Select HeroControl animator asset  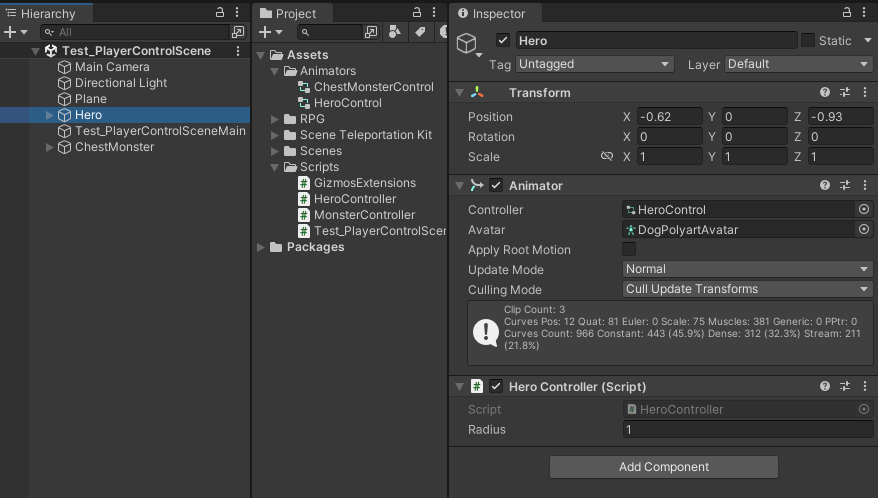pyautogui.click(x=348, y=103)
